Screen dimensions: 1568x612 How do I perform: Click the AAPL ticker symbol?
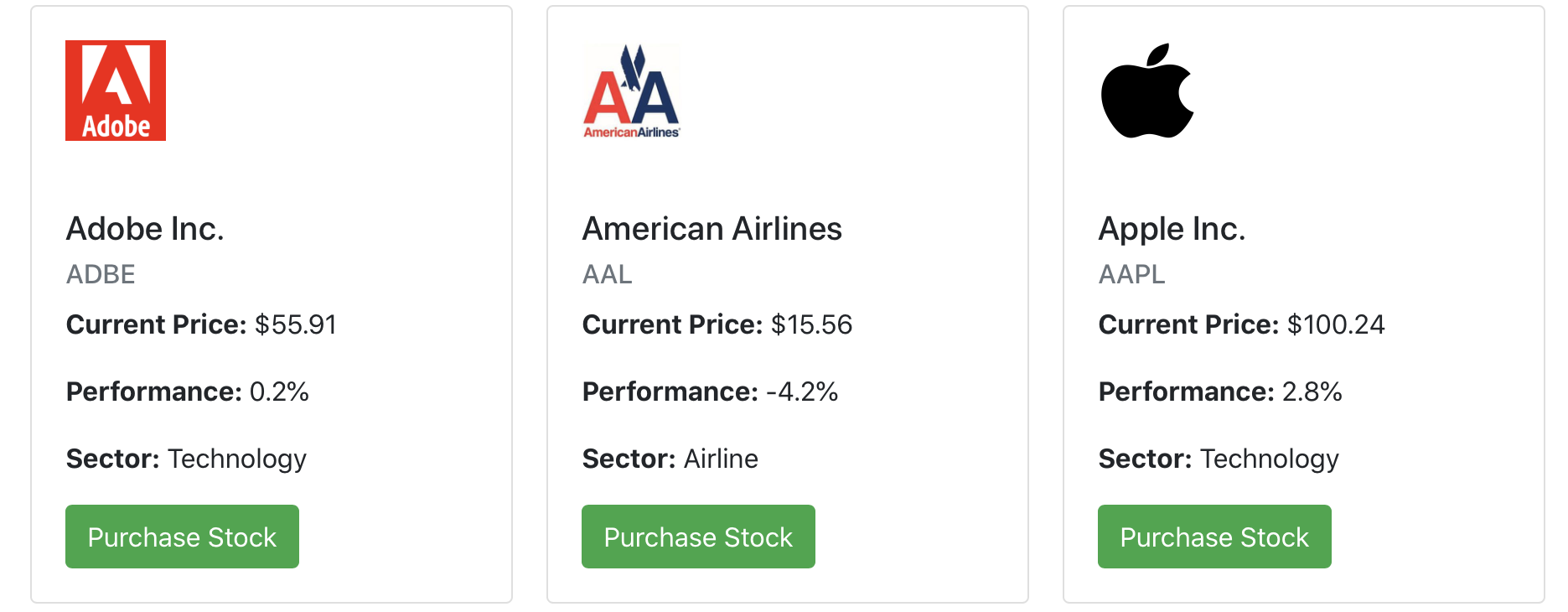1131,274
